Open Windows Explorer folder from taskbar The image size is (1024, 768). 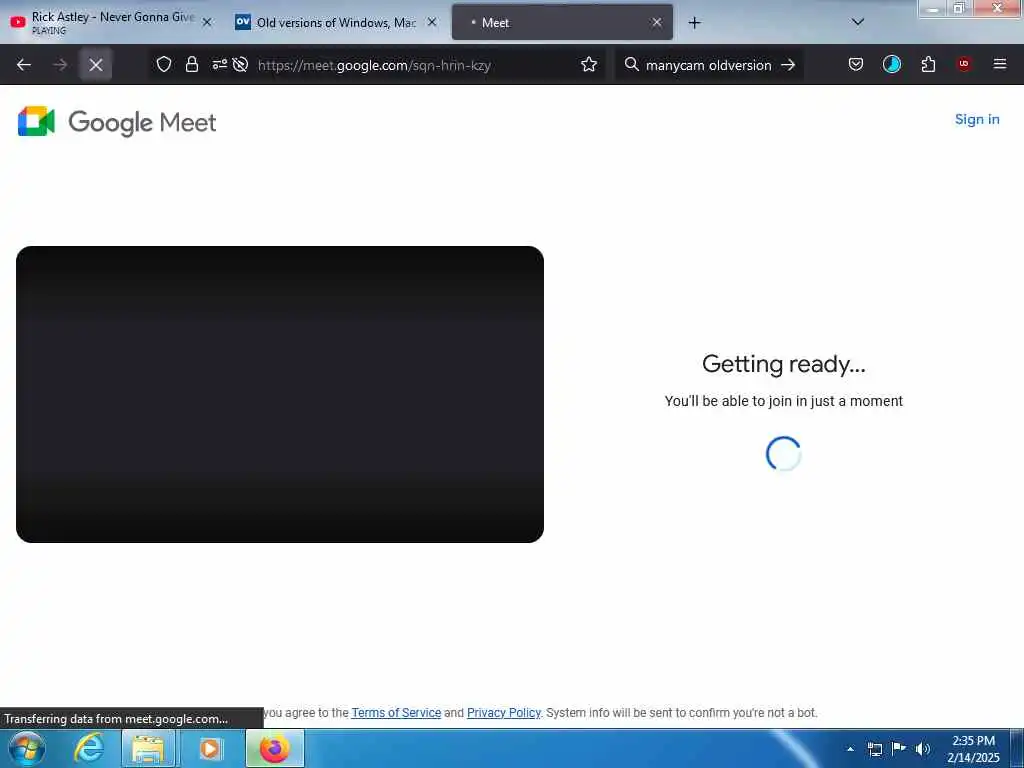(x=148, y=748)
